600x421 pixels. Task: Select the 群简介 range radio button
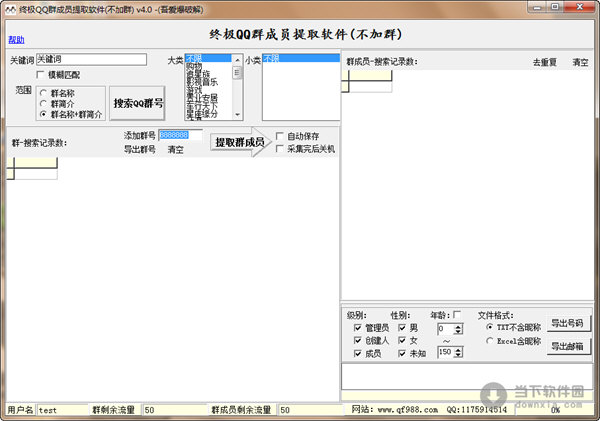(43, 104)
